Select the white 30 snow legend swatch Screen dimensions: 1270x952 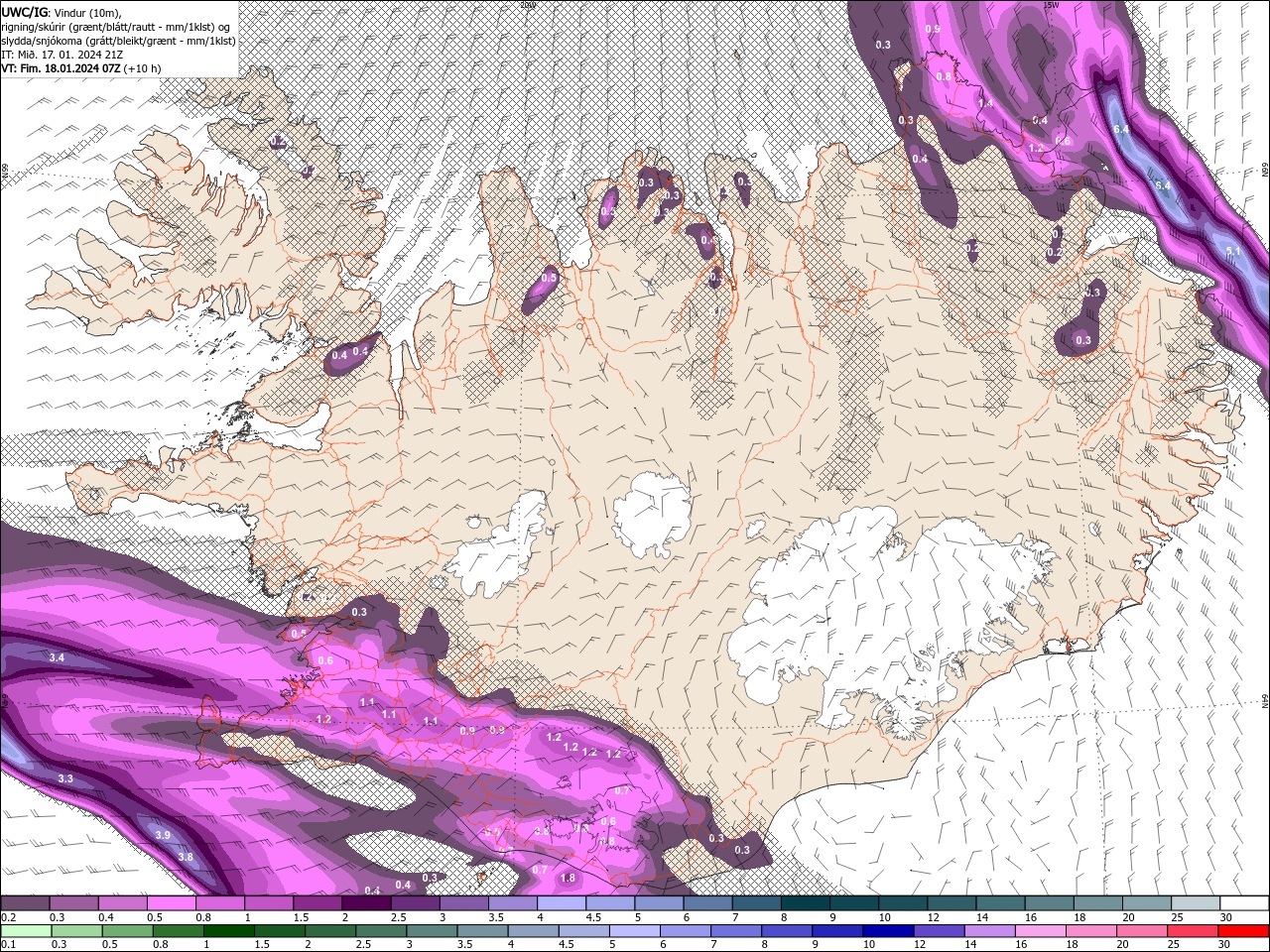[1244, 903]
